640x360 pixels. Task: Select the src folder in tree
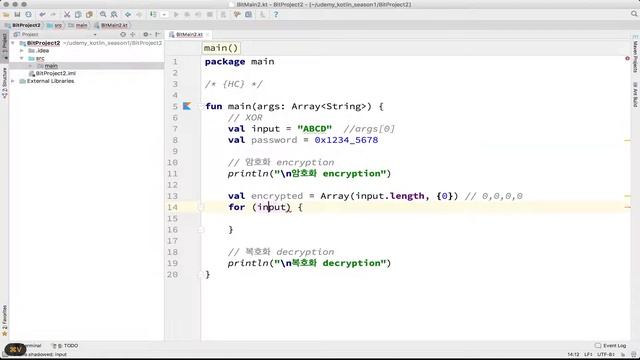36,58
